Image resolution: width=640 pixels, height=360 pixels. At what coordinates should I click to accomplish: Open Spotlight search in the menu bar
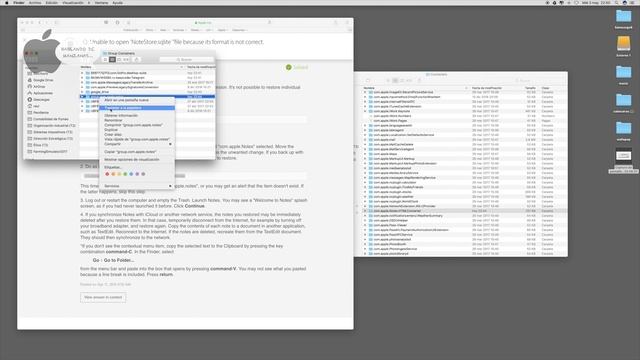[x=617, y=2]
